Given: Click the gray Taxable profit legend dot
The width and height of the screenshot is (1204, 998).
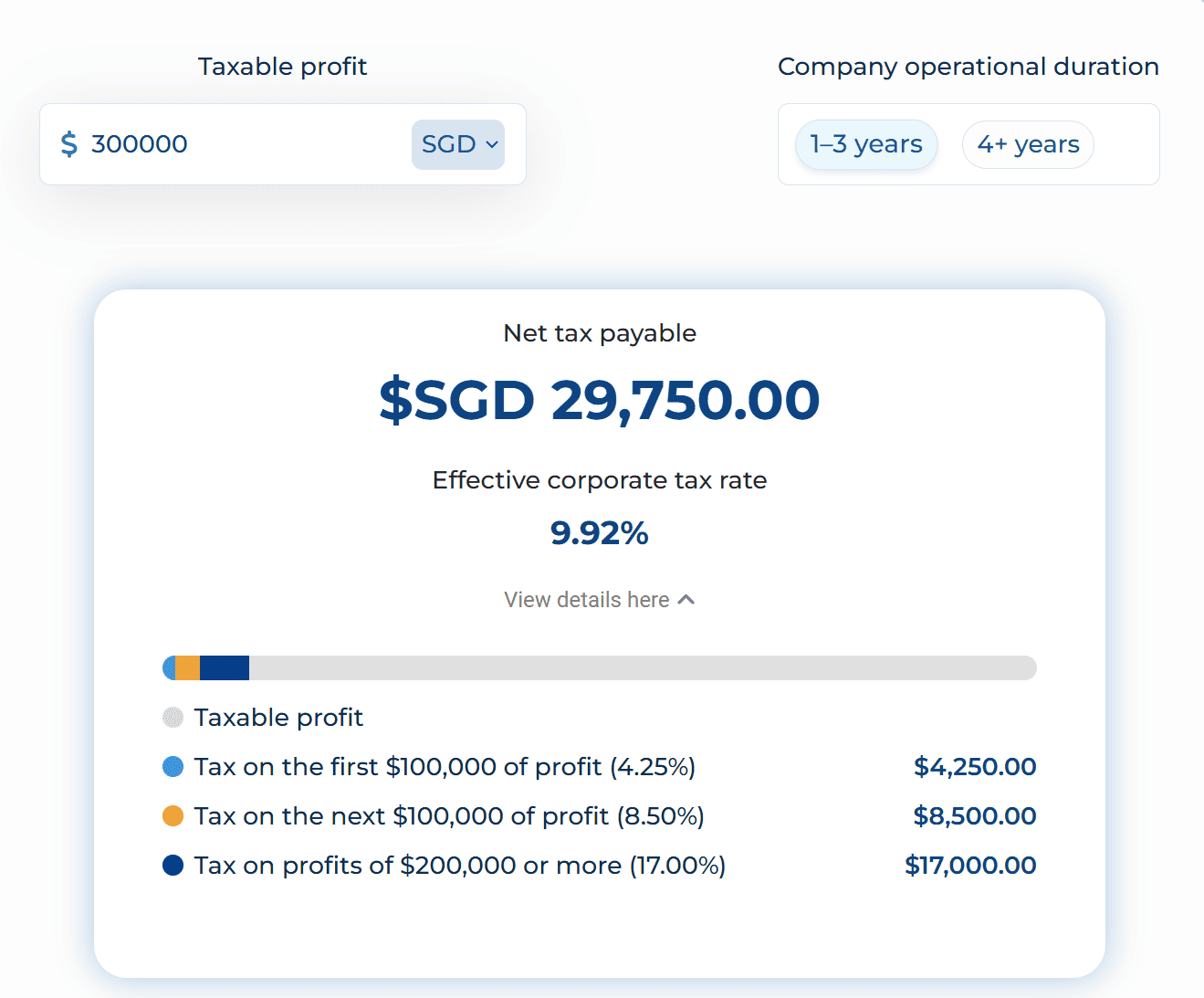Looking at the screenshot, I should [x=173, y=718].
